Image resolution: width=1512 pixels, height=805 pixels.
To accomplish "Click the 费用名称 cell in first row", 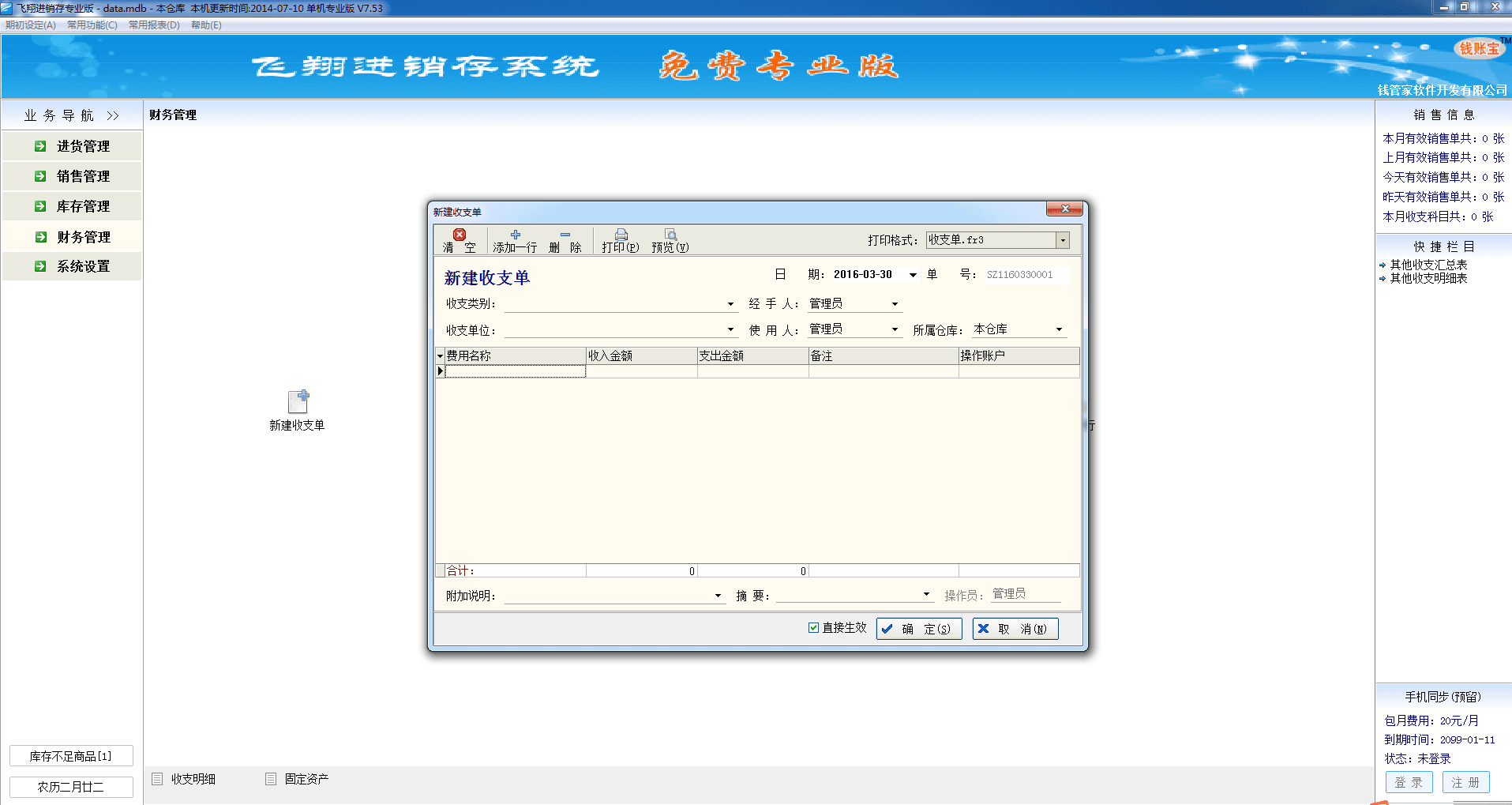I will click(516, 371).
